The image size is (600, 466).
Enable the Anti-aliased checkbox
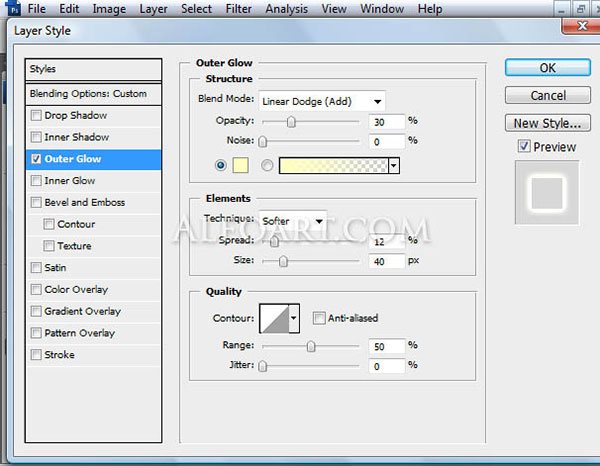(x=318, y=318)
